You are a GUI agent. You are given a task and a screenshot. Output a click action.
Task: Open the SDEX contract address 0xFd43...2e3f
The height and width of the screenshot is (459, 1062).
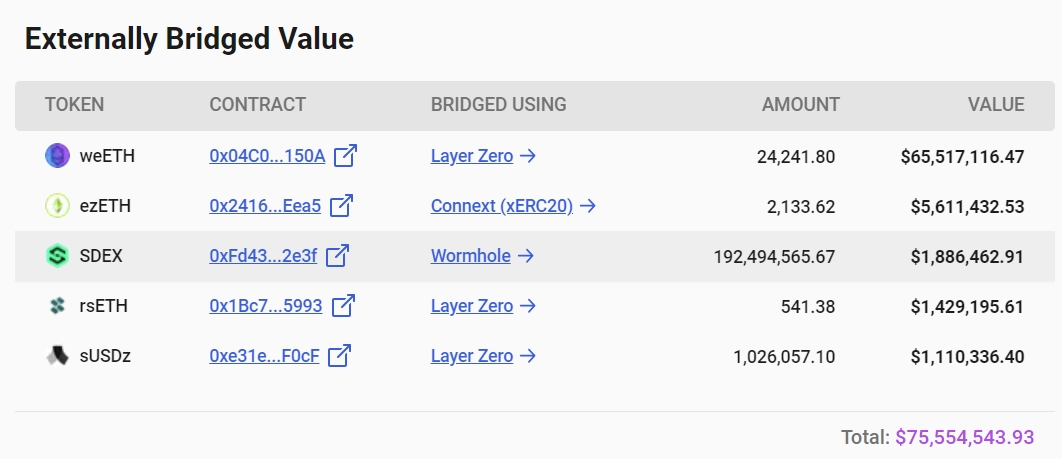point(263,256)
